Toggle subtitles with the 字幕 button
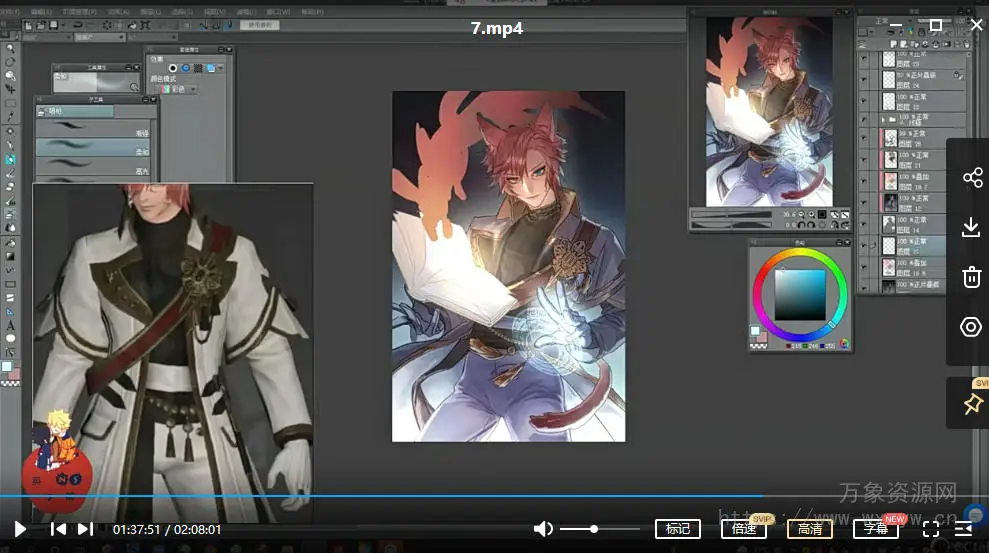This screenshot has height=553, width=989. coord(876,529)
